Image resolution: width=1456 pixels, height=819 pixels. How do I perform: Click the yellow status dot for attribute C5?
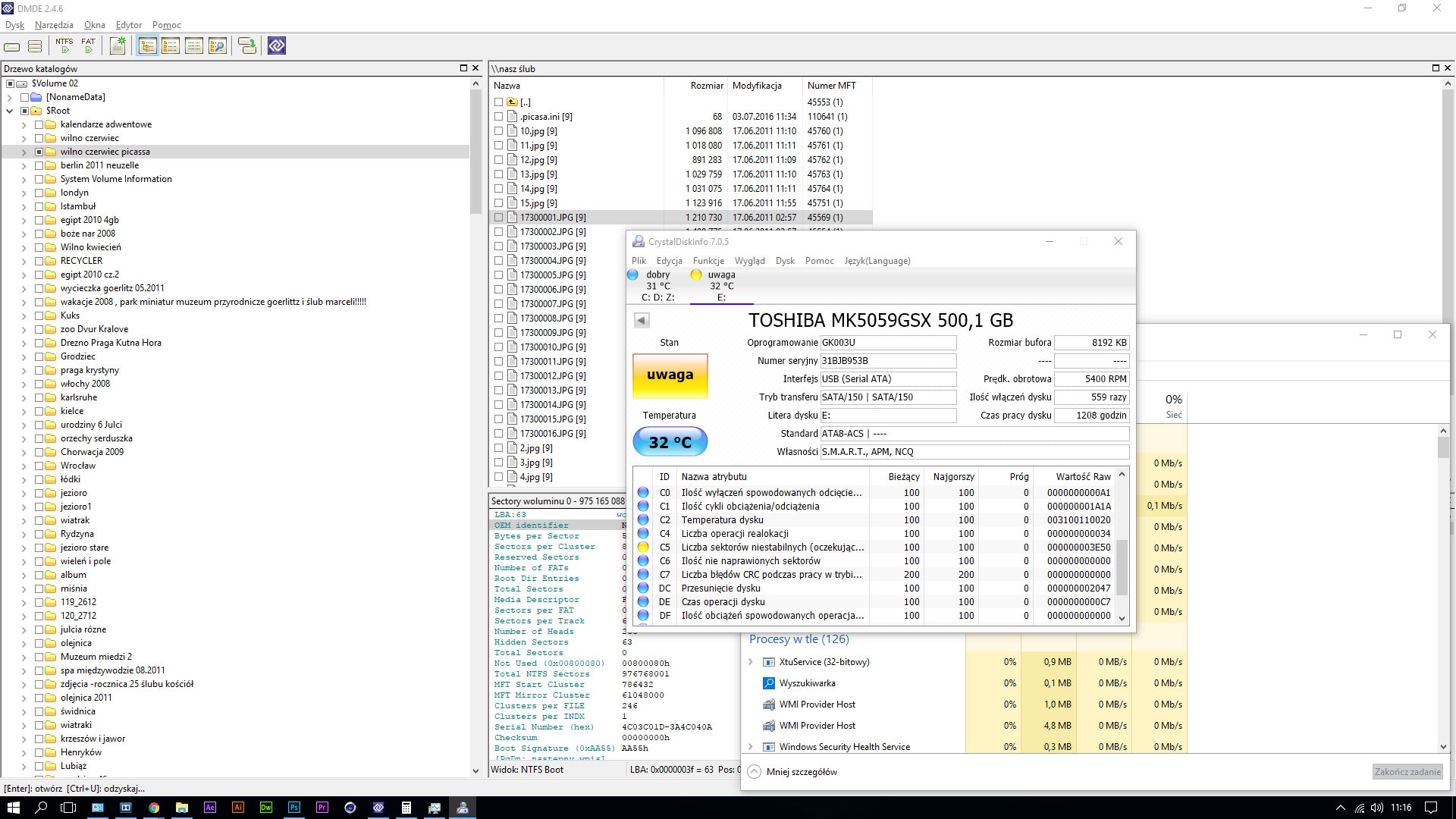(x=643, y=547)
